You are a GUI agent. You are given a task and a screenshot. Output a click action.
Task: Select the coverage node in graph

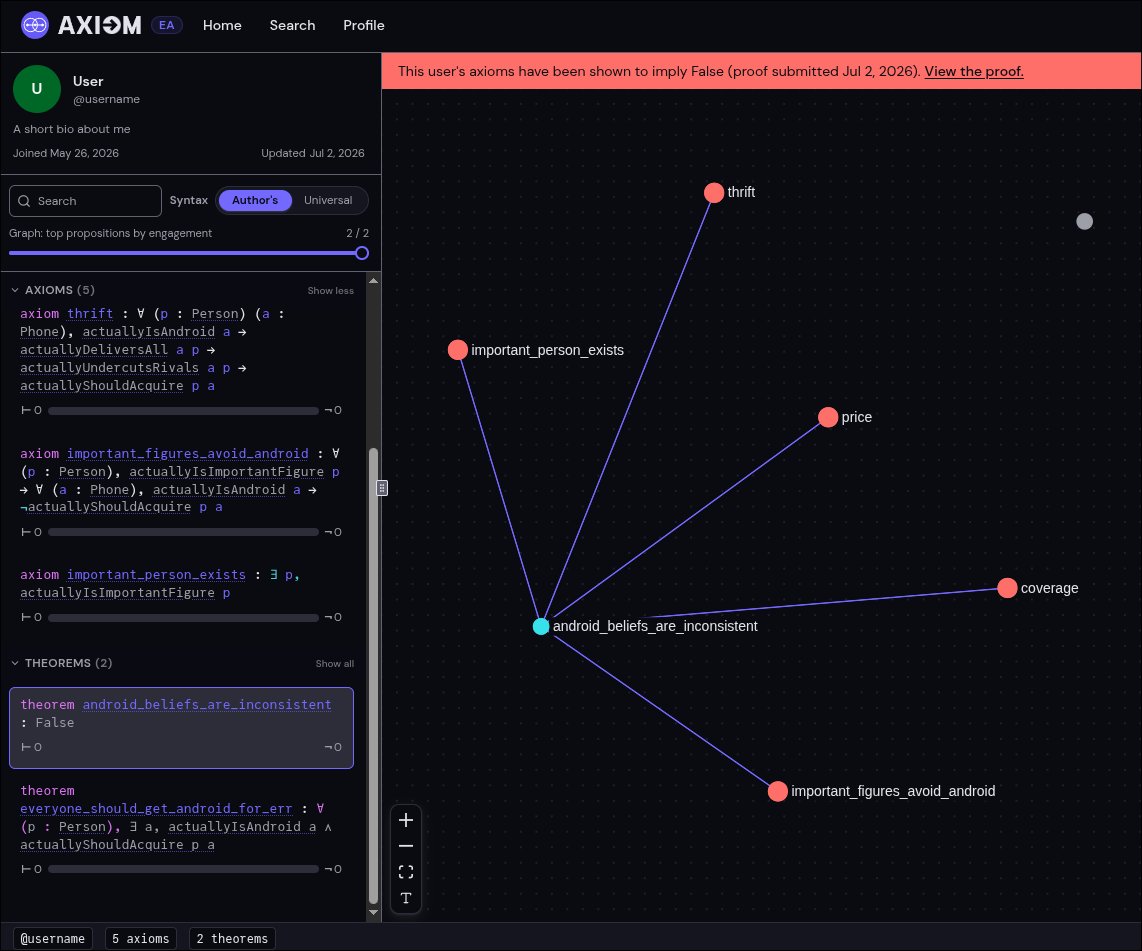point(1007,588)
